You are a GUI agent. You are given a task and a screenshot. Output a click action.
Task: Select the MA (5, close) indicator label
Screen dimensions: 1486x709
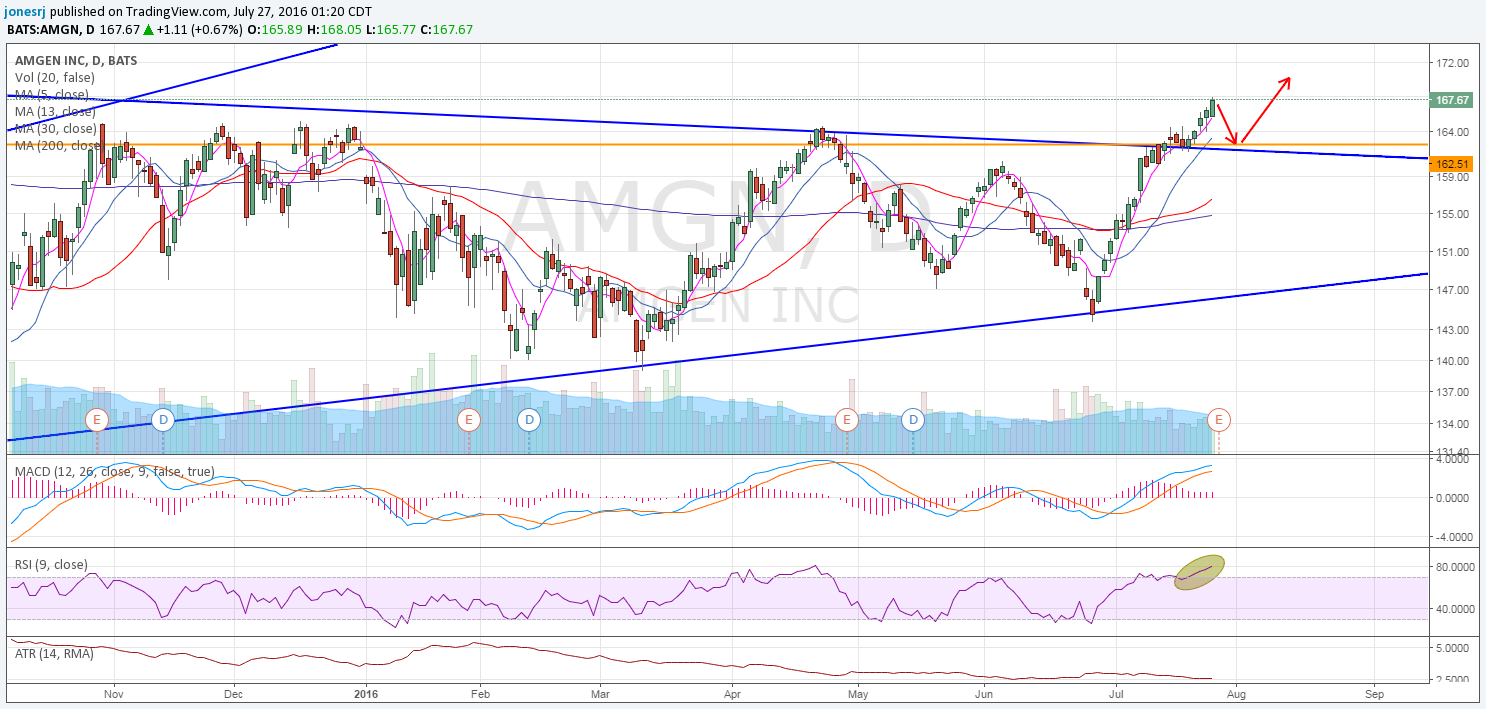click(52, 94)
